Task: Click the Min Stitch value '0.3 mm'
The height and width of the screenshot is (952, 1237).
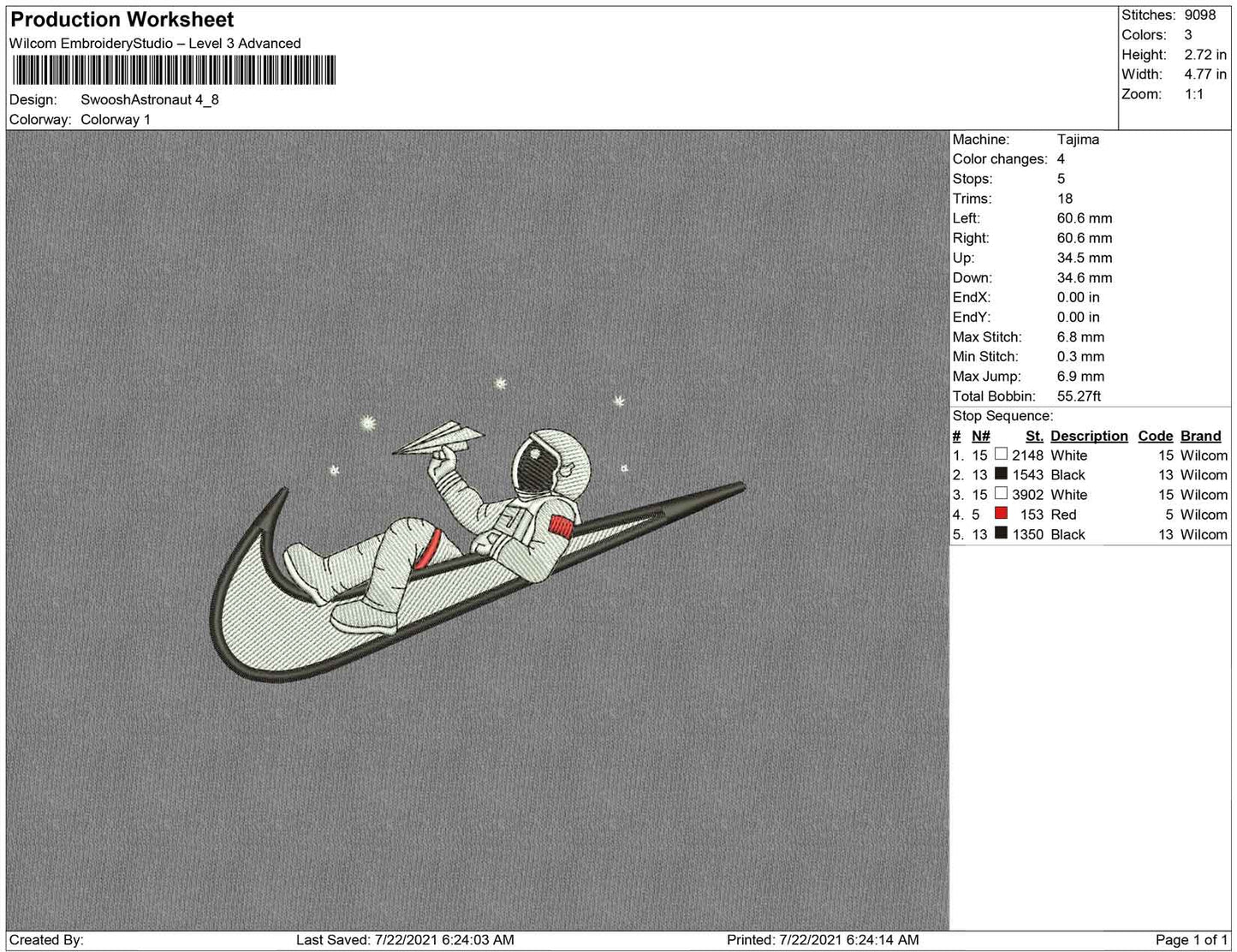Action: point(1080,357)
